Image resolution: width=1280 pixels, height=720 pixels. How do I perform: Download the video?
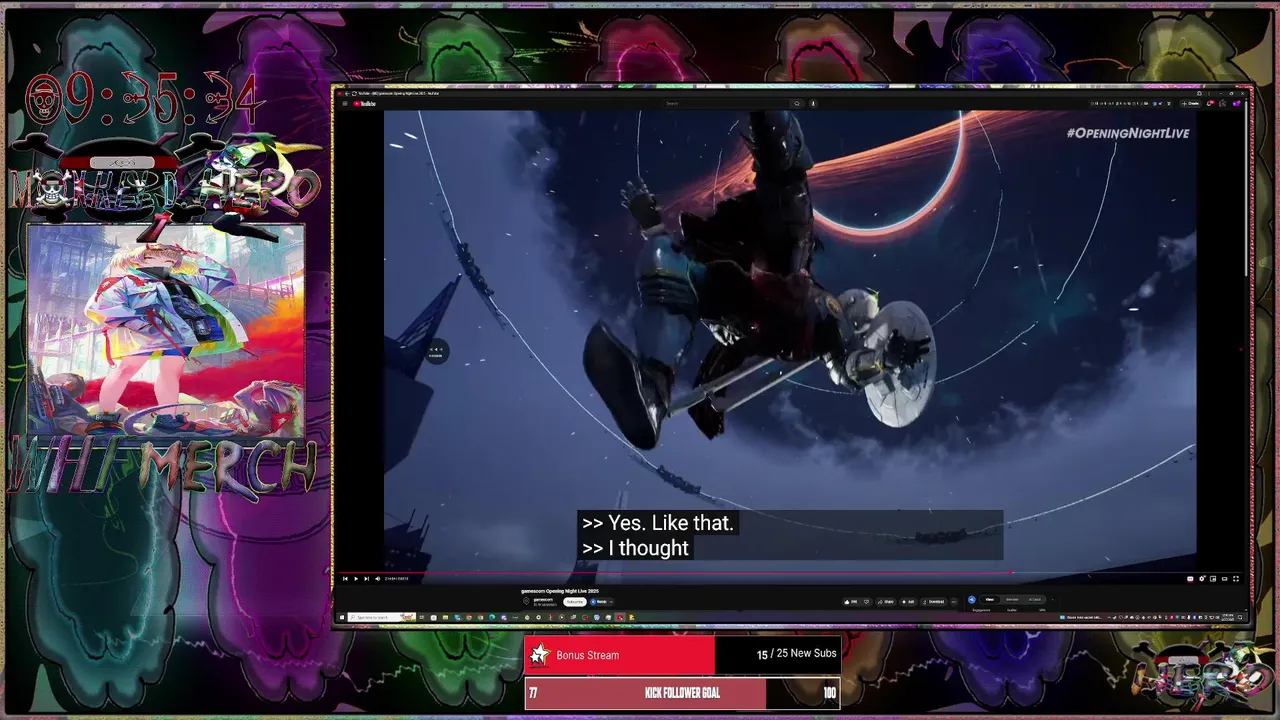click(x=934, y=602)
